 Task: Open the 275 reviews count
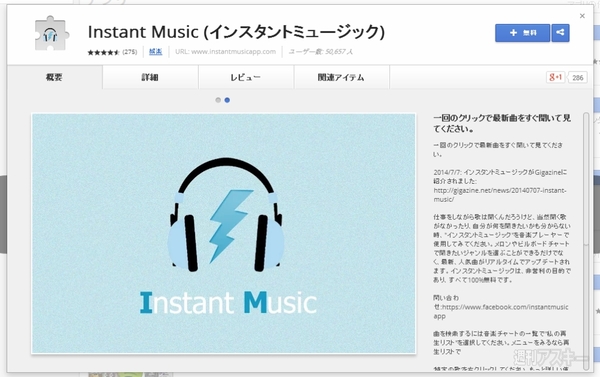point(130,52)
